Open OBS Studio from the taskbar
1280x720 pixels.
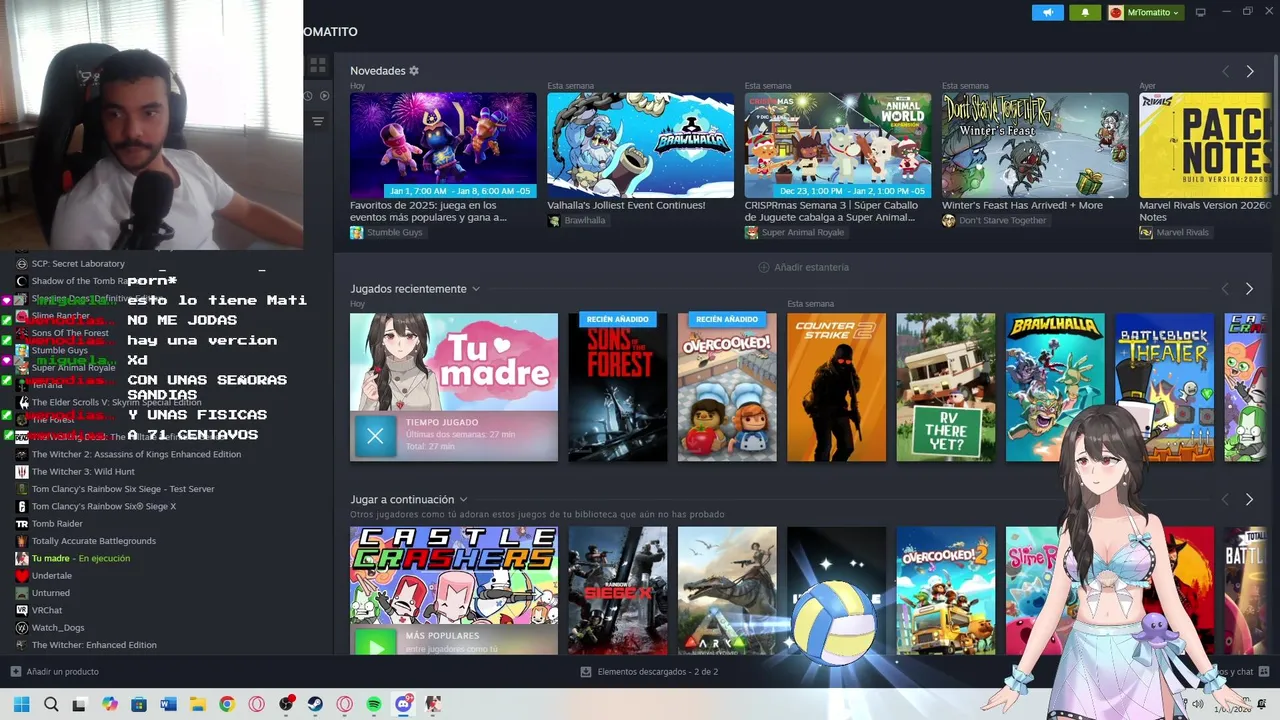(286, 704)
